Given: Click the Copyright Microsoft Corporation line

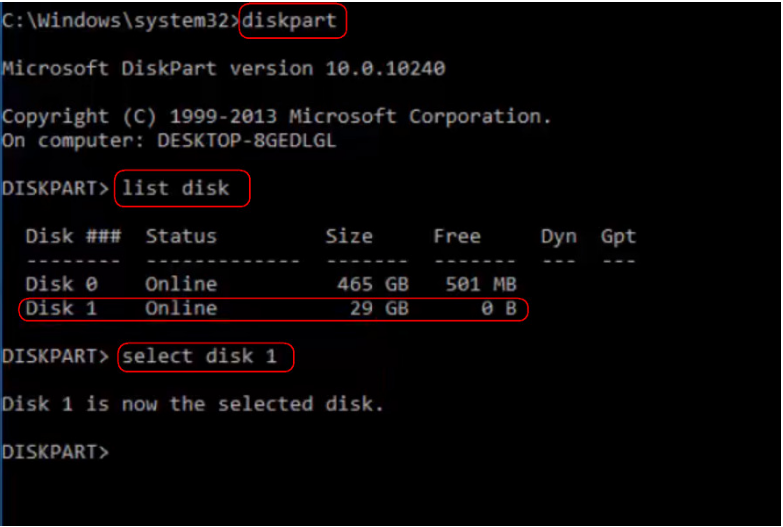Looking at the screenshot, I should click(277, 117).
